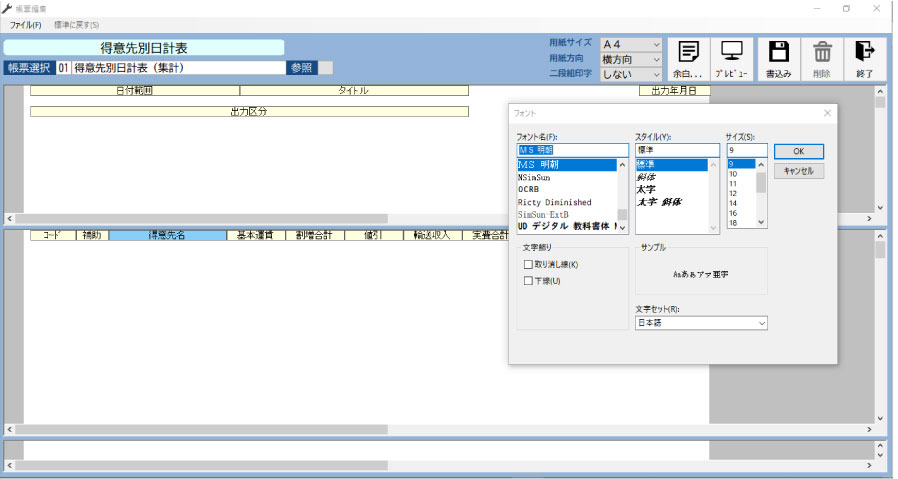Click the 得意先名 column header field
898x479 pixels.
pos(167,236)
